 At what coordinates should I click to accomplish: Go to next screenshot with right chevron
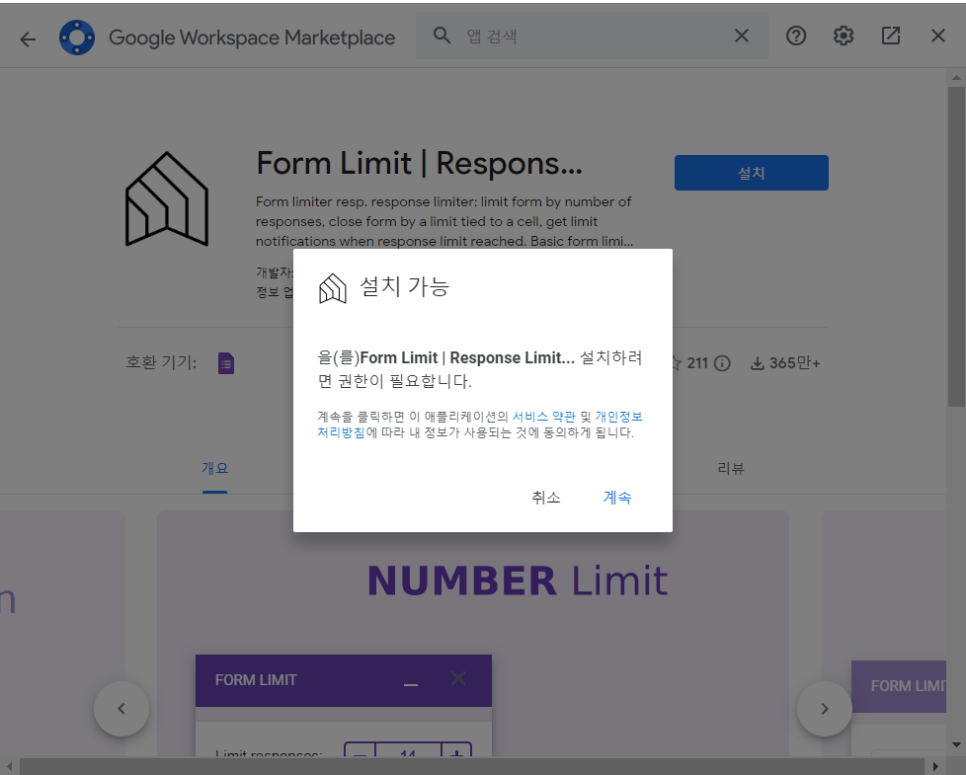pos(824,708)
